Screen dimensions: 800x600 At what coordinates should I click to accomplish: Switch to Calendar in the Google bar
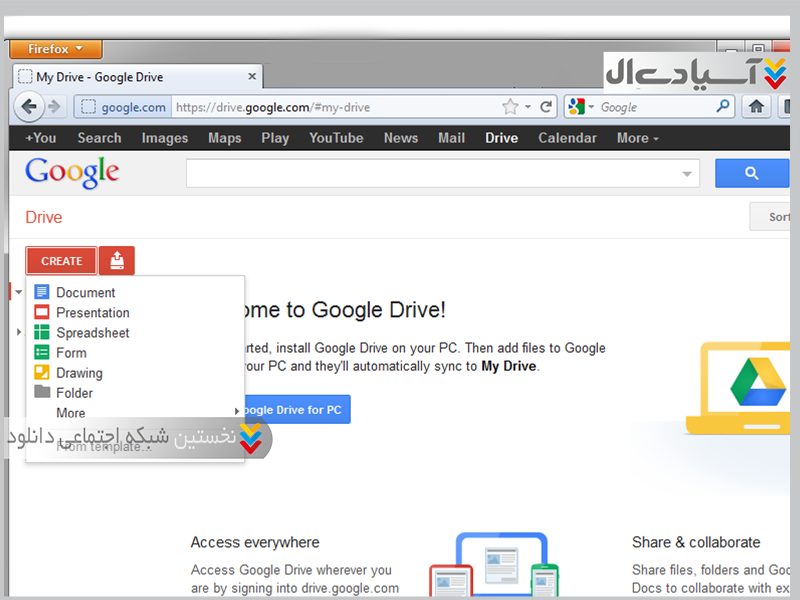[567, 138]
